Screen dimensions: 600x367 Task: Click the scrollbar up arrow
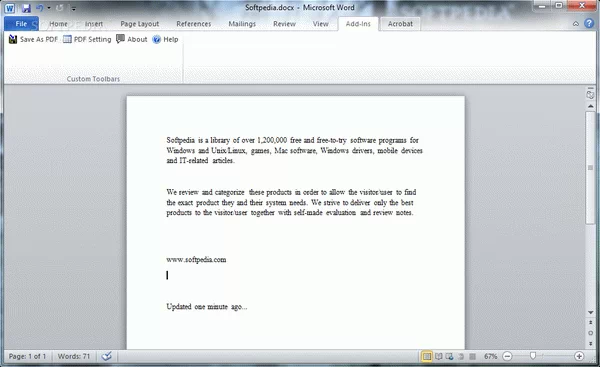pyautogui.click(x=590, y=106)
